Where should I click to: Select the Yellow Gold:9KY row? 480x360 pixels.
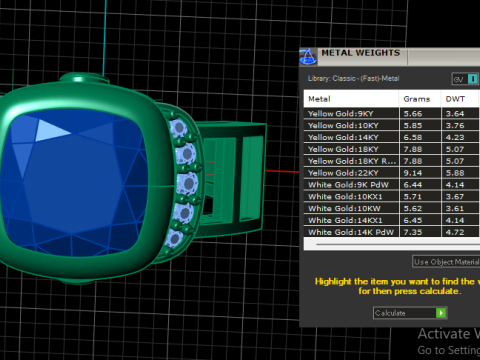392,114
